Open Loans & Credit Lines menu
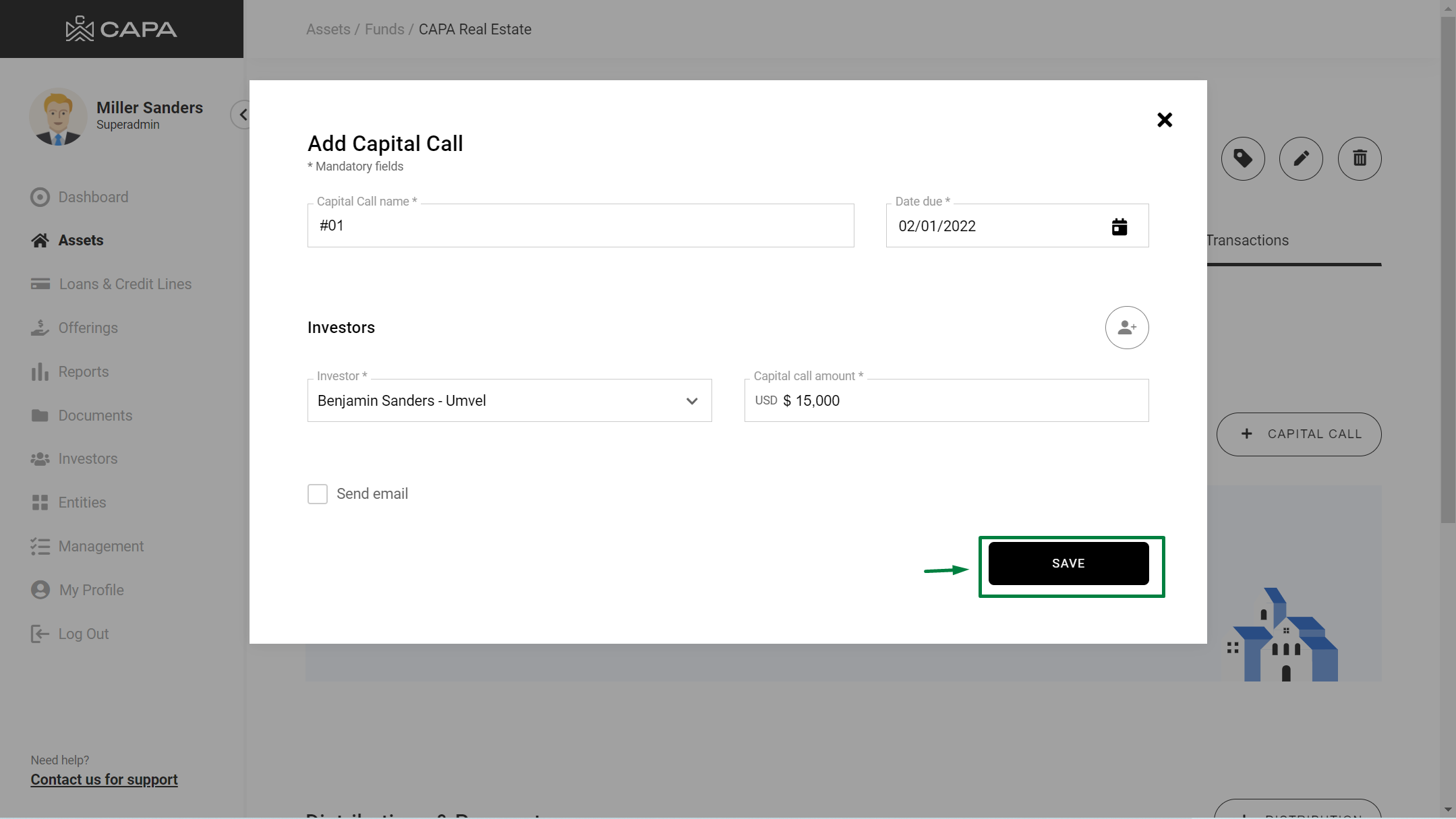The image size is (1456, 819). [125, 284]
